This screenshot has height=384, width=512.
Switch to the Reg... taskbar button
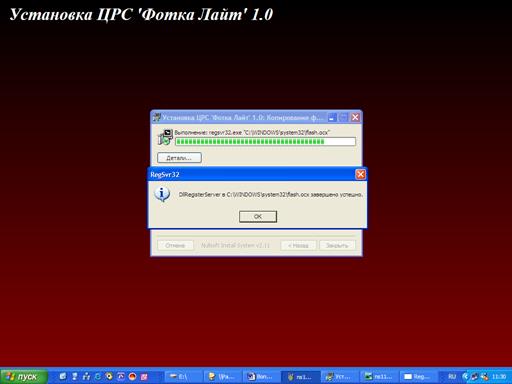(419, 377)
